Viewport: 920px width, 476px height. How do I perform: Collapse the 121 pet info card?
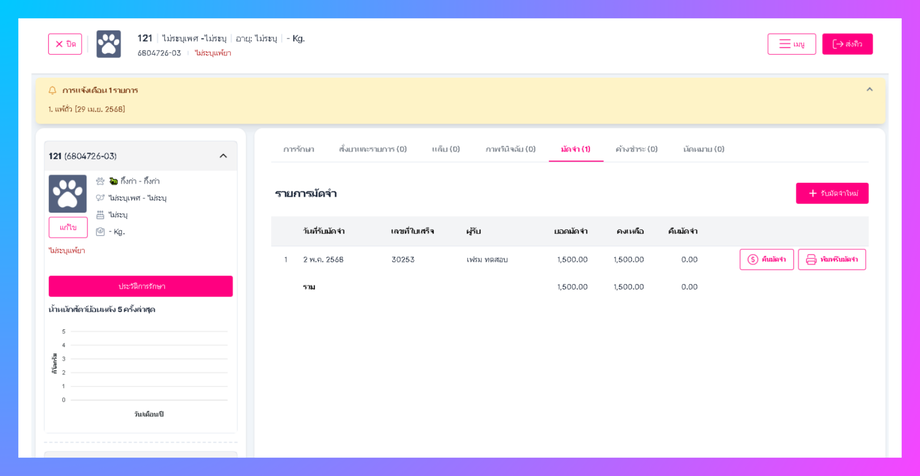tap(223, 156)
